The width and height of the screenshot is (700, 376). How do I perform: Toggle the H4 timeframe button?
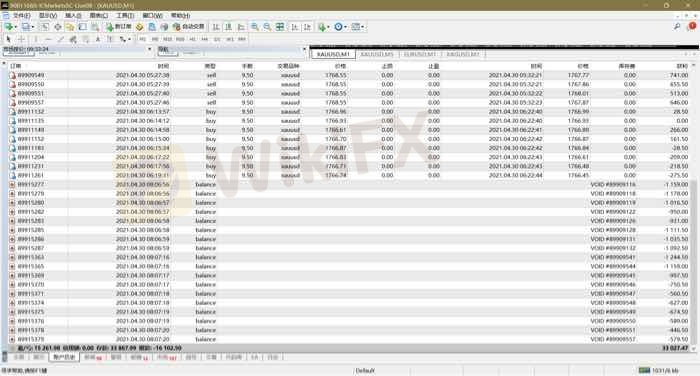point(204,39)
